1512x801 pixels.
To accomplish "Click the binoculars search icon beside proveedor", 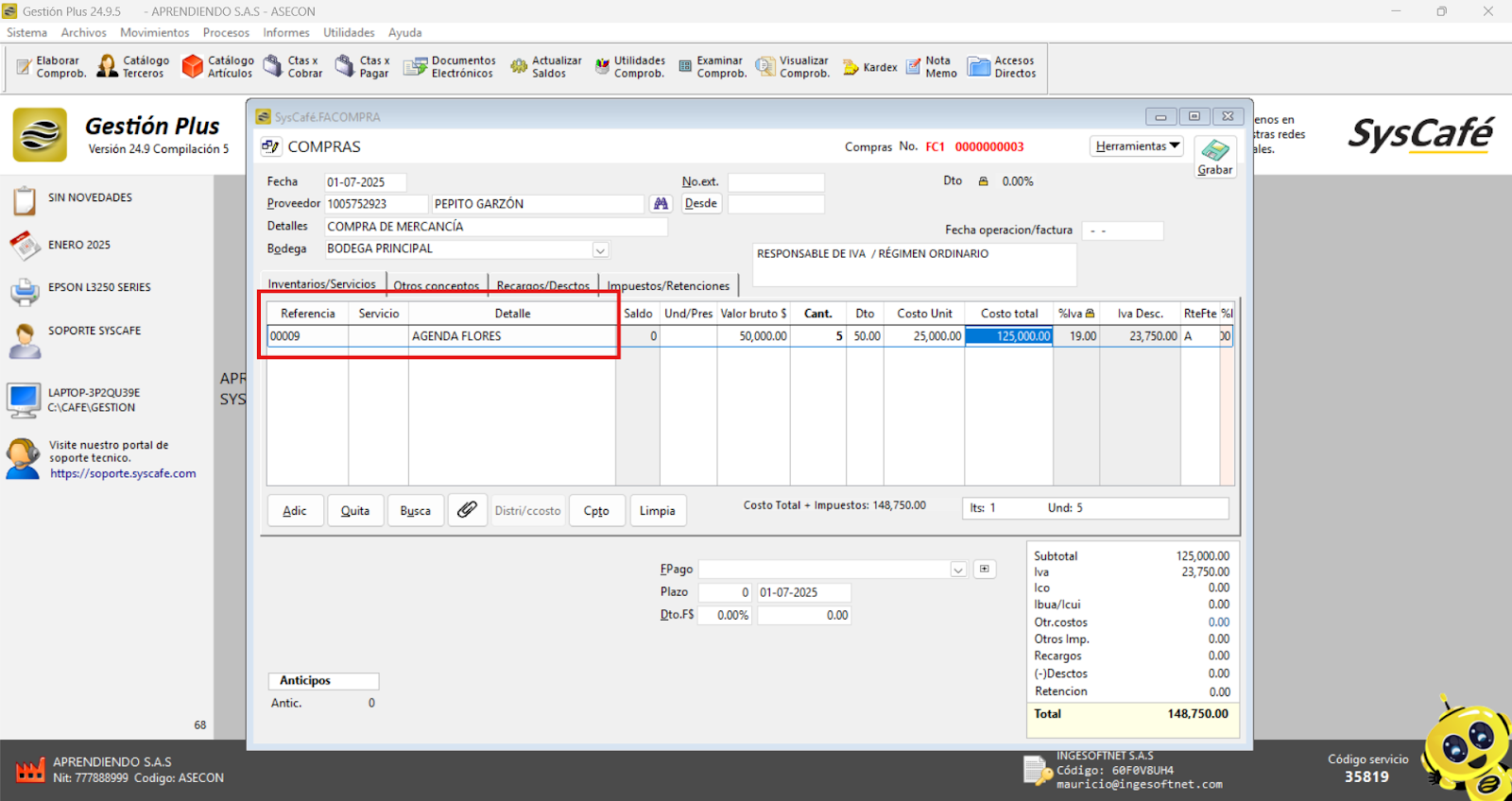I will point(661,204).
